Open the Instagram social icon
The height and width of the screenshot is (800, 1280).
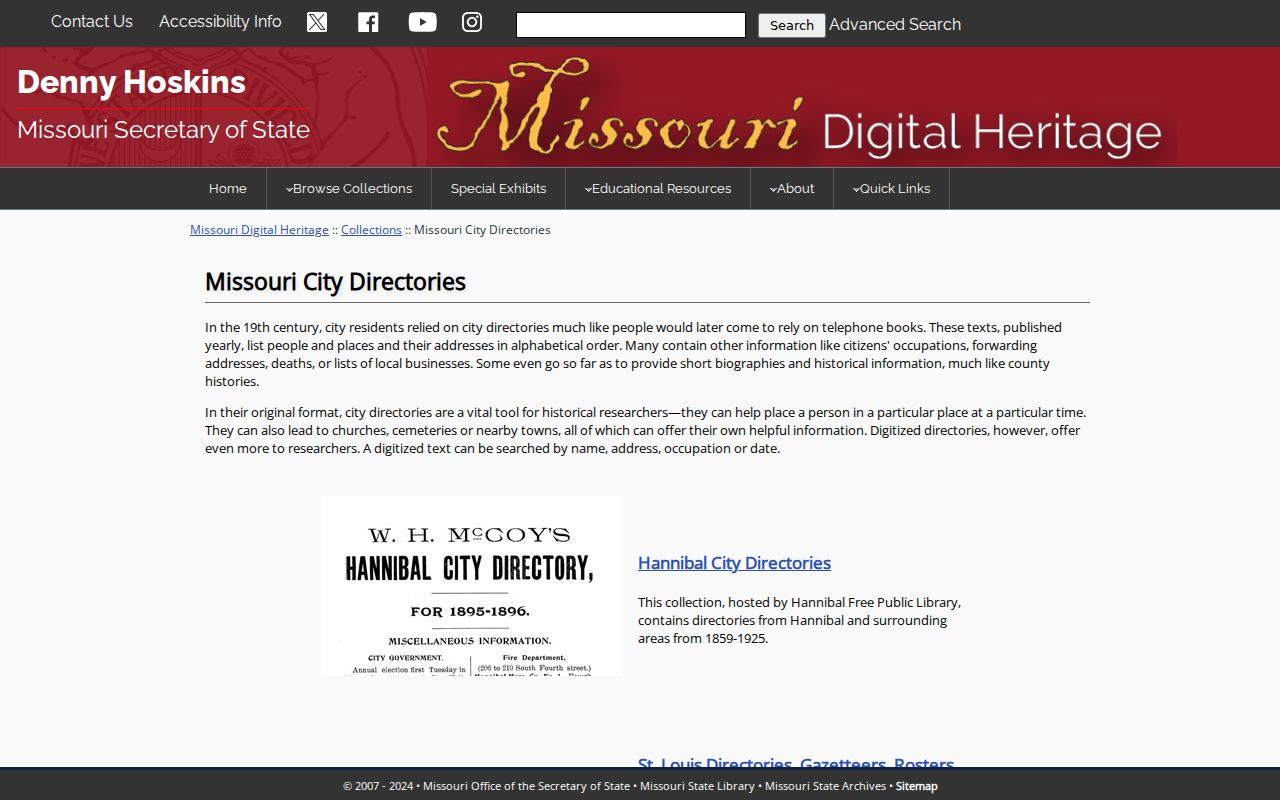472,22
